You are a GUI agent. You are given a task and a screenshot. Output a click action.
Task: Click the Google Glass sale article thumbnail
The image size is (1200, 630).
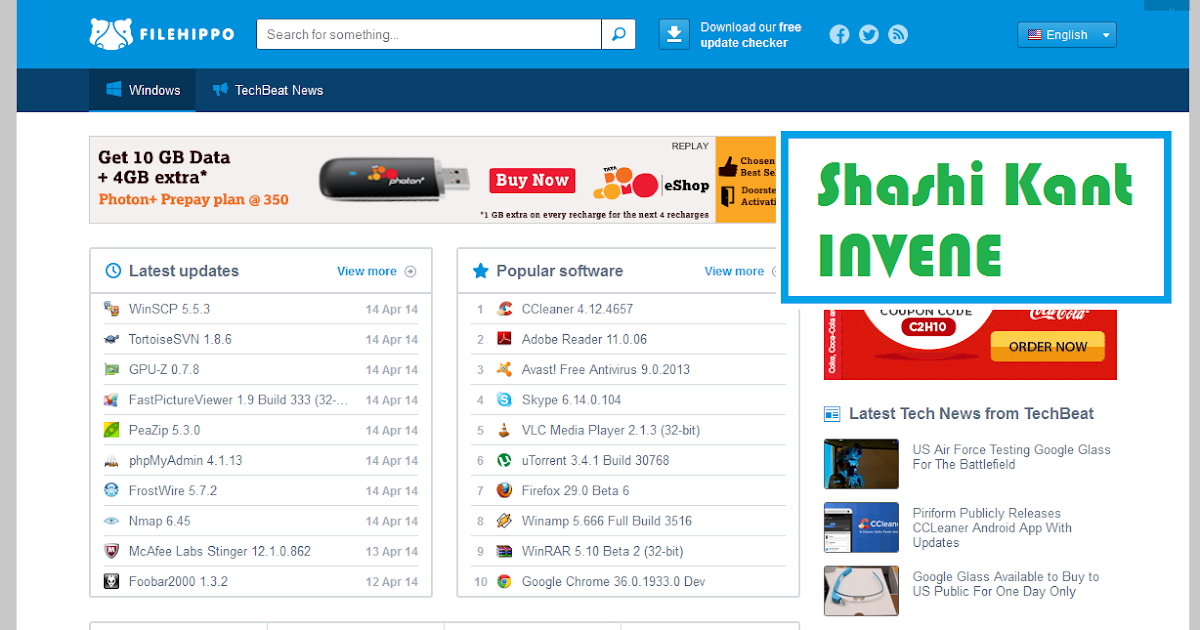861,591
